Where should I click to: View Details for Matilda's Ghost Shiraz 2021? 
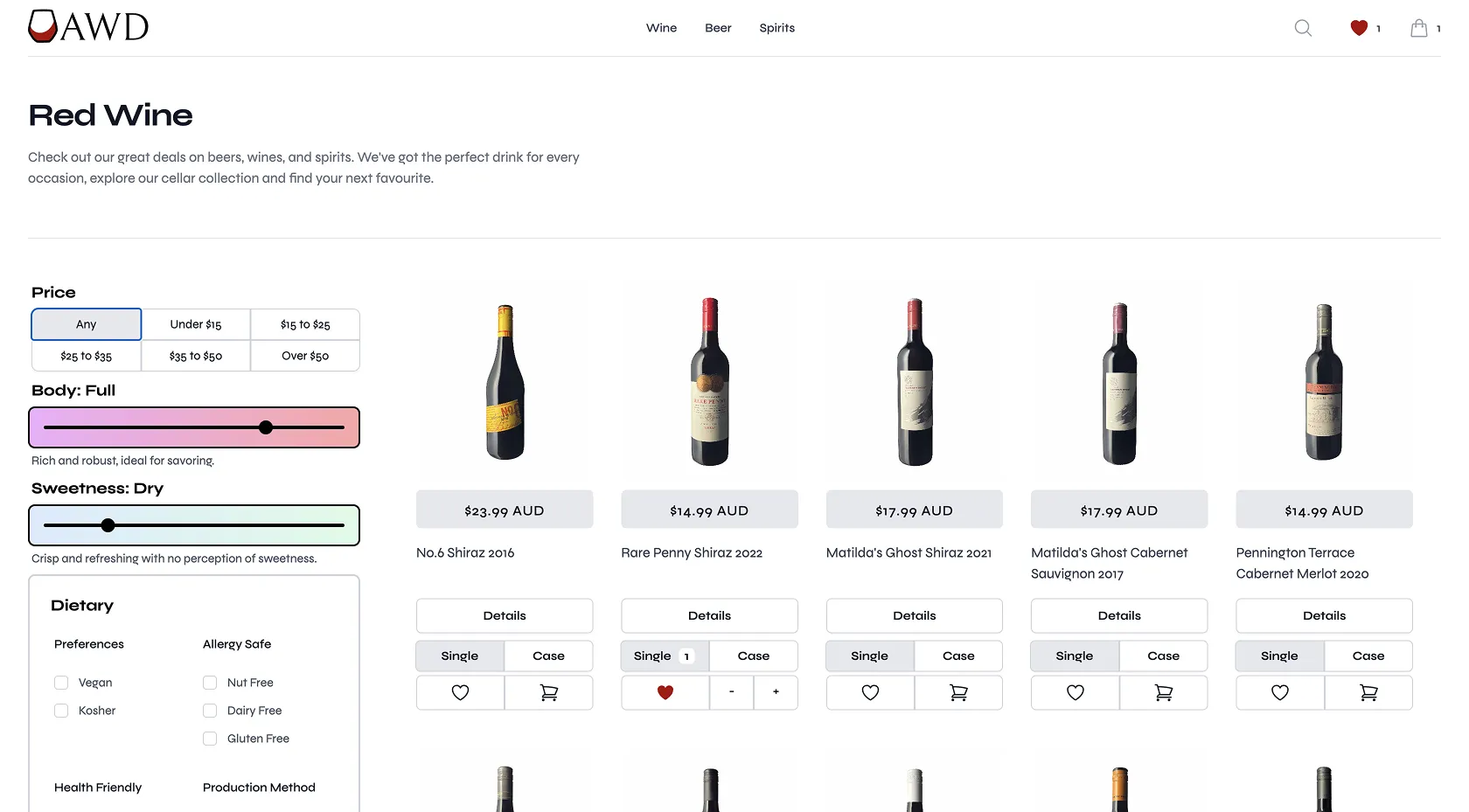pyautogui.click(x=914, y=615)
